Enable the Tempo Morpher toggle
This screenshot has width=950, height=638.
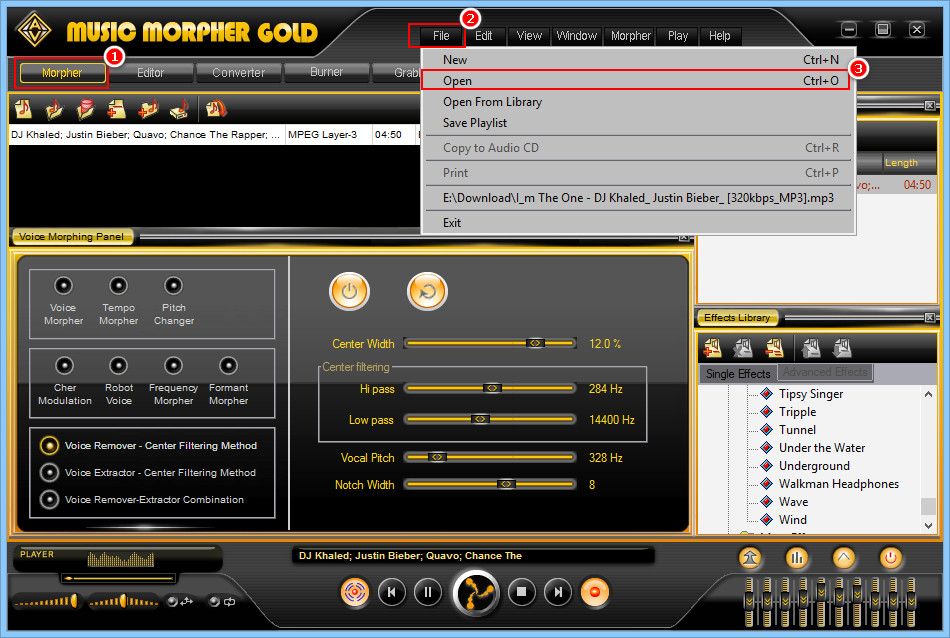(118, 285)
